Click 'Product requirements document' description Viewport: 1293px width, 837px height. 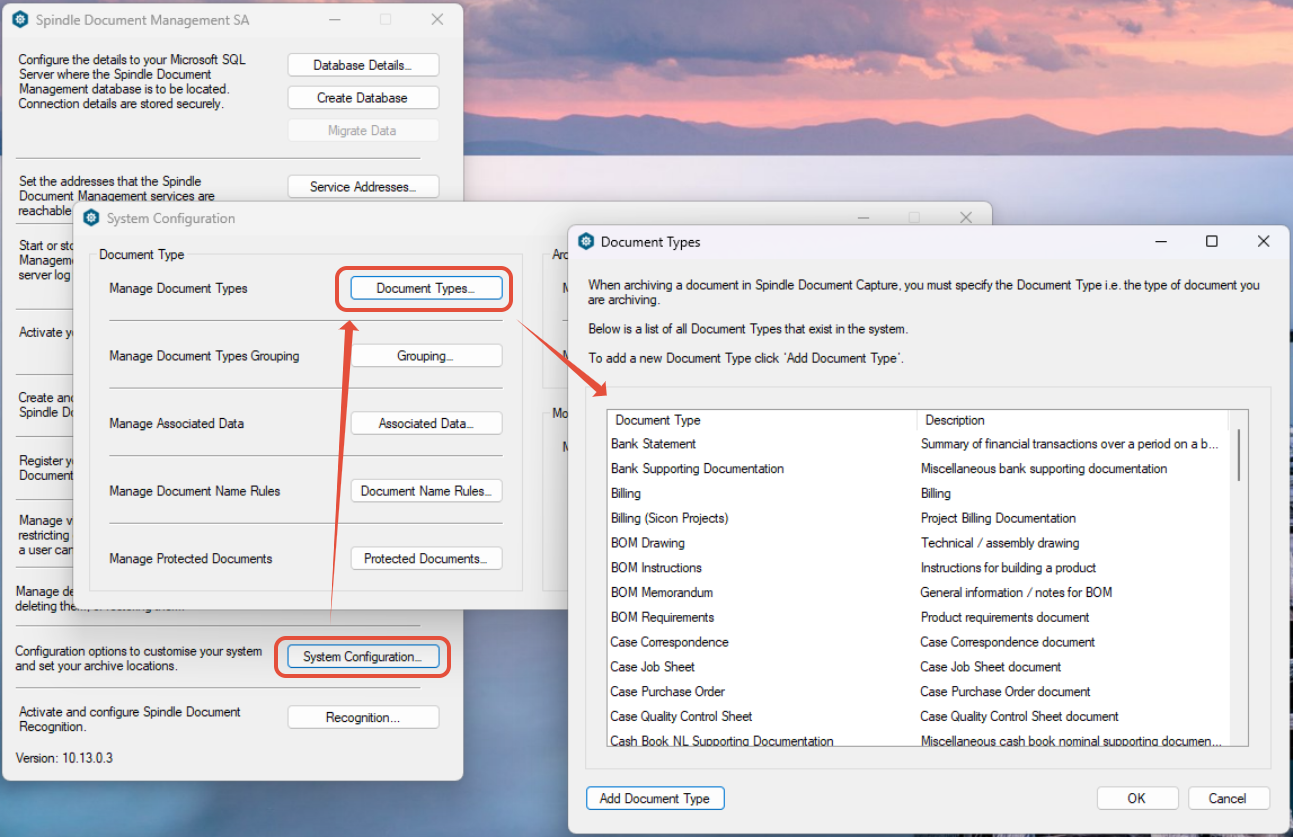[1005, 617]
